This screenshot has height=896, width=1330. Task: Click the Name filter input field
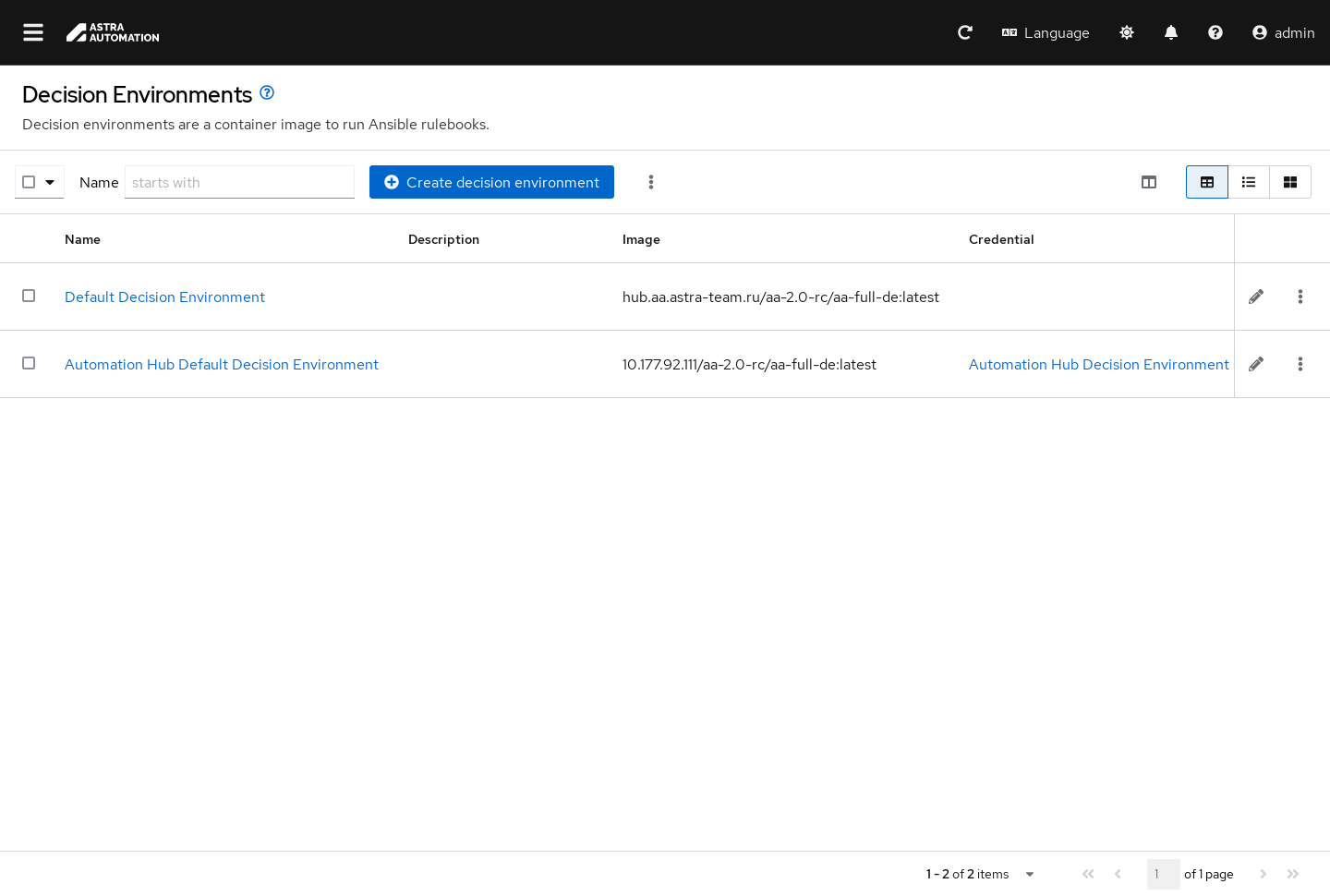coord(239,182)
